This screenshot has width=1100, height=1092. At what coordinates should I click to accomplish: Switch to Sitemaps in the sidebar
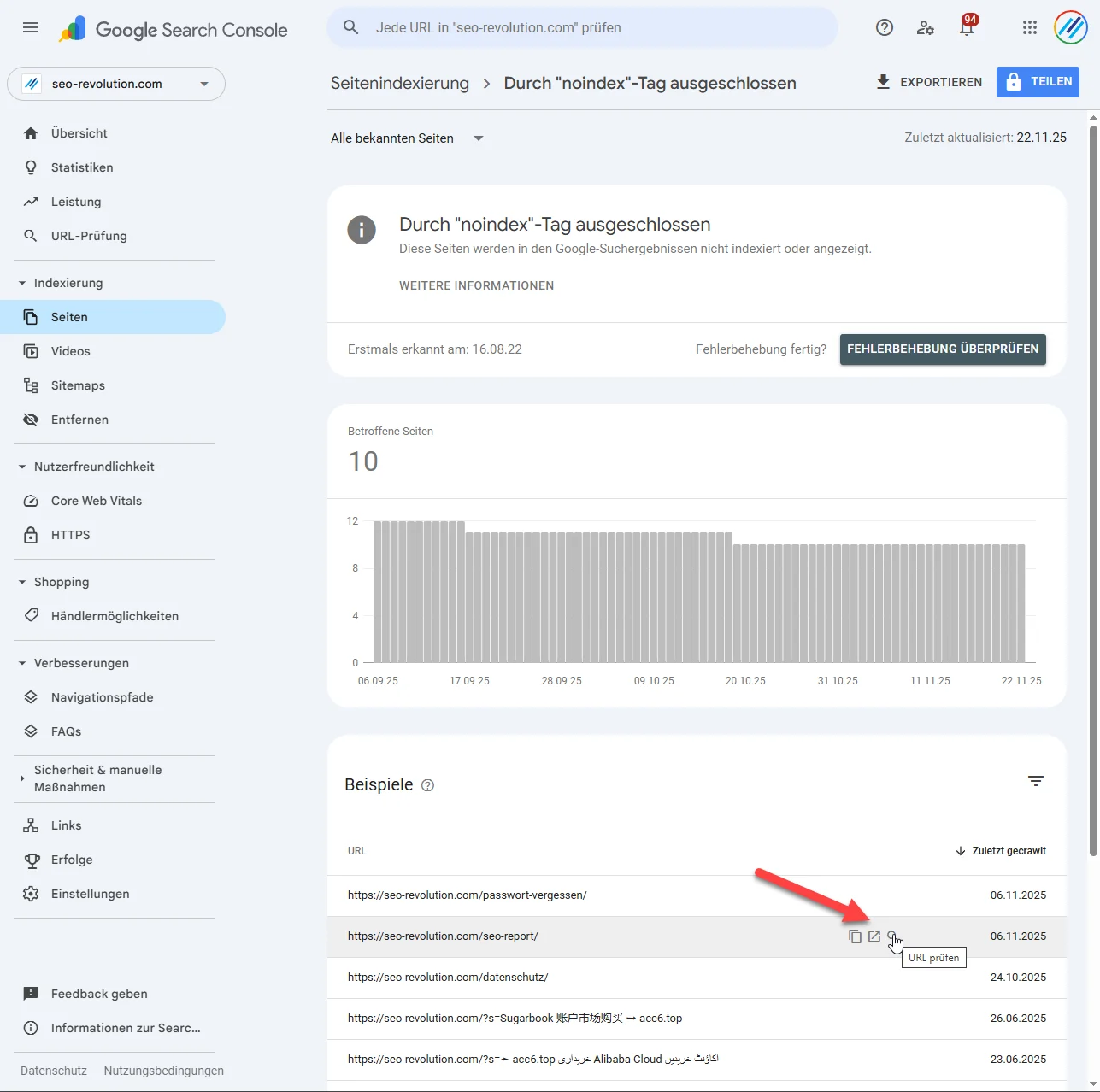[77, 385]
